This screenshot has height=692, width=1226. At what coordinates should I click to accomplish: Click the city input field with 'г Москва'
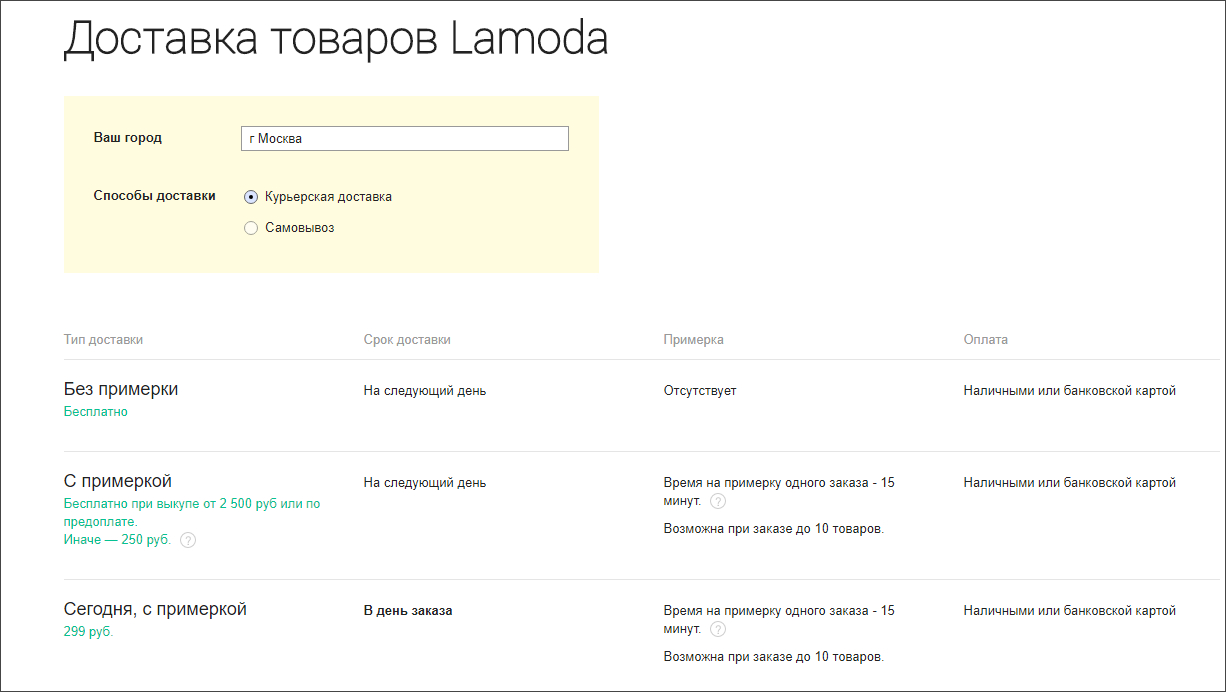pos(405,138)
